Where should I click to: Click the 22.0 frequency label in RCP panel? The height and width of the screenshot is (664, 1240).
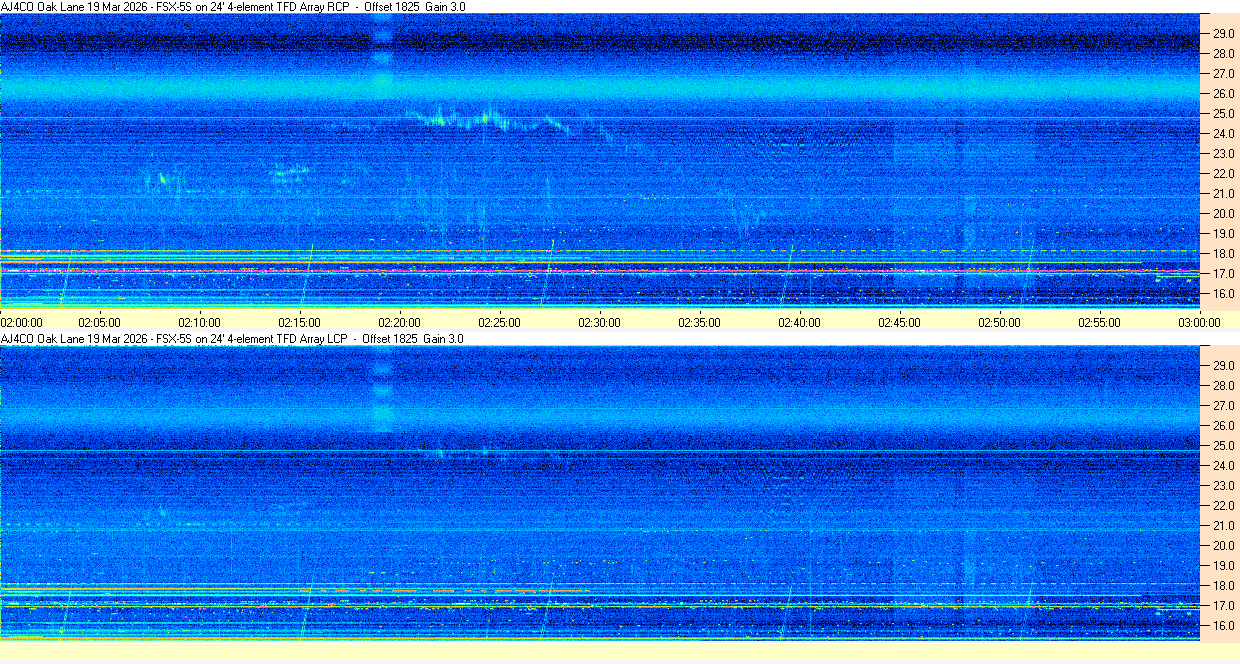click(1223, 174)
